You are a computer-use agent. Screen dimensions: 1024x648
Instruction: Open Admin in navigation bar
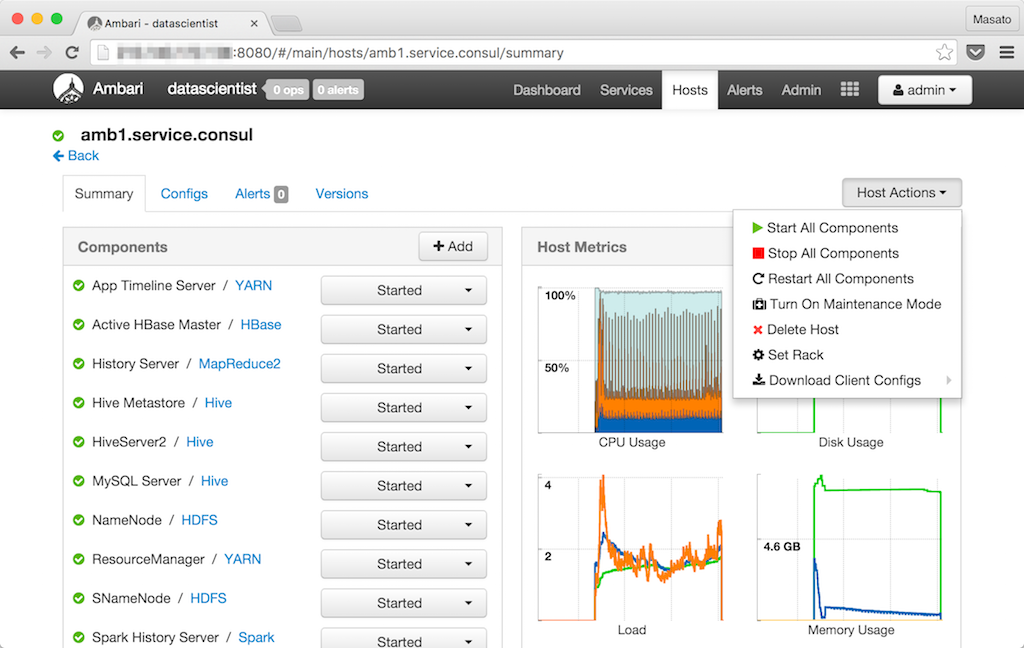[x=801, y=90]
